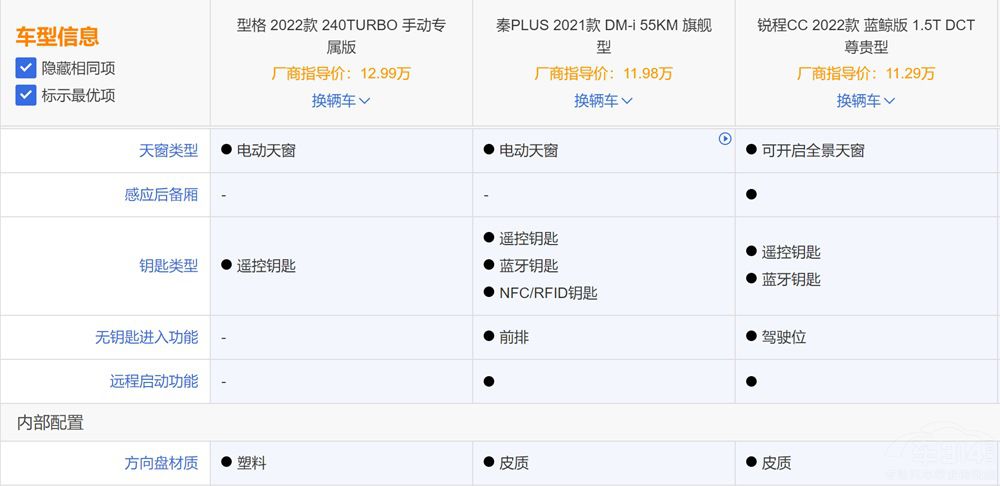Click the 内部配置 section header

[50, 423]
